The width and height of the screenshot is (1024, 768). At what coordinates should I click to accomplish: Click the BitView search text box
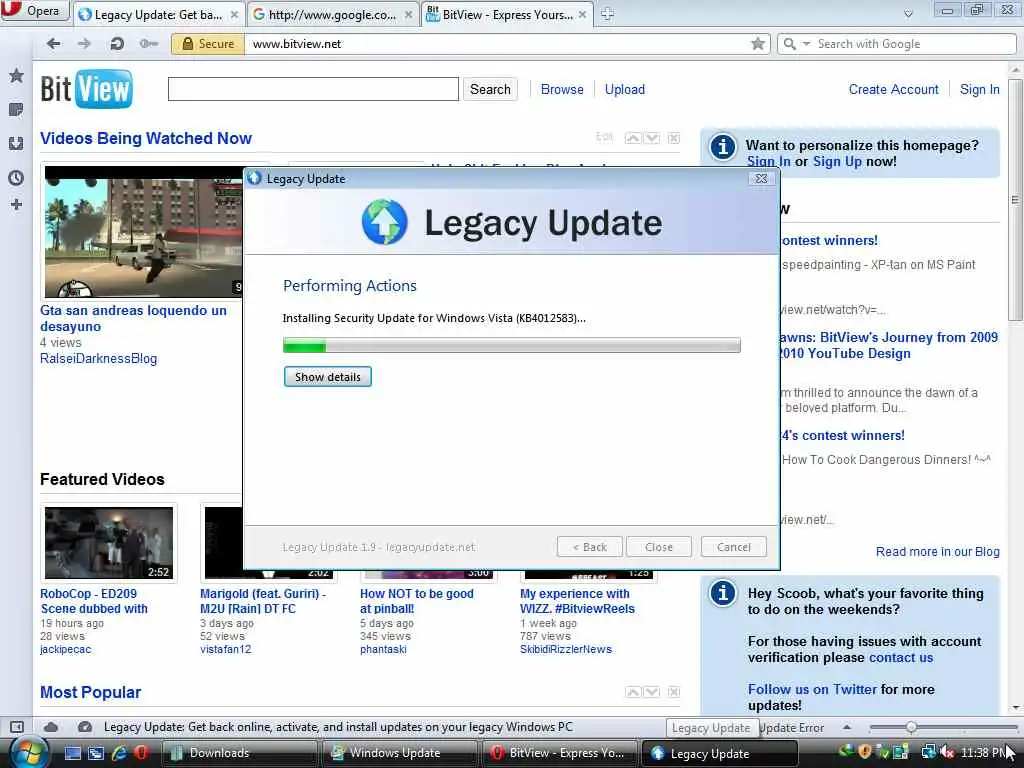tap(313, 89)
